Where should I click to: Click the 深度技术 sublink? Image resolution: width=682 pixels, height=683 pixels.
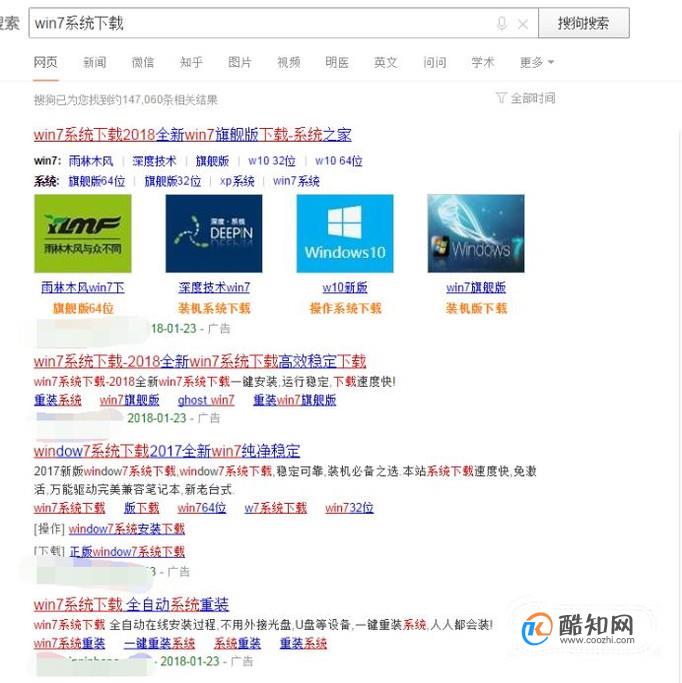tap(154, 161)
